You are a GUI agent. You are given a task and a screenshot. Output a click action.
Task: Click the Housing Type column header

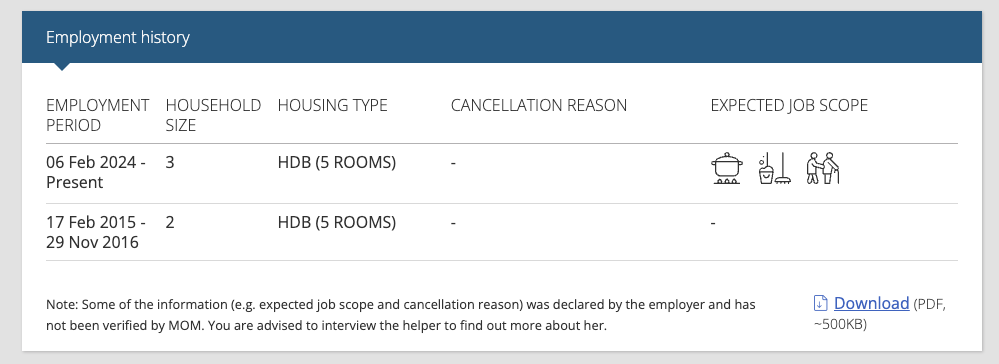click(333, 105)
